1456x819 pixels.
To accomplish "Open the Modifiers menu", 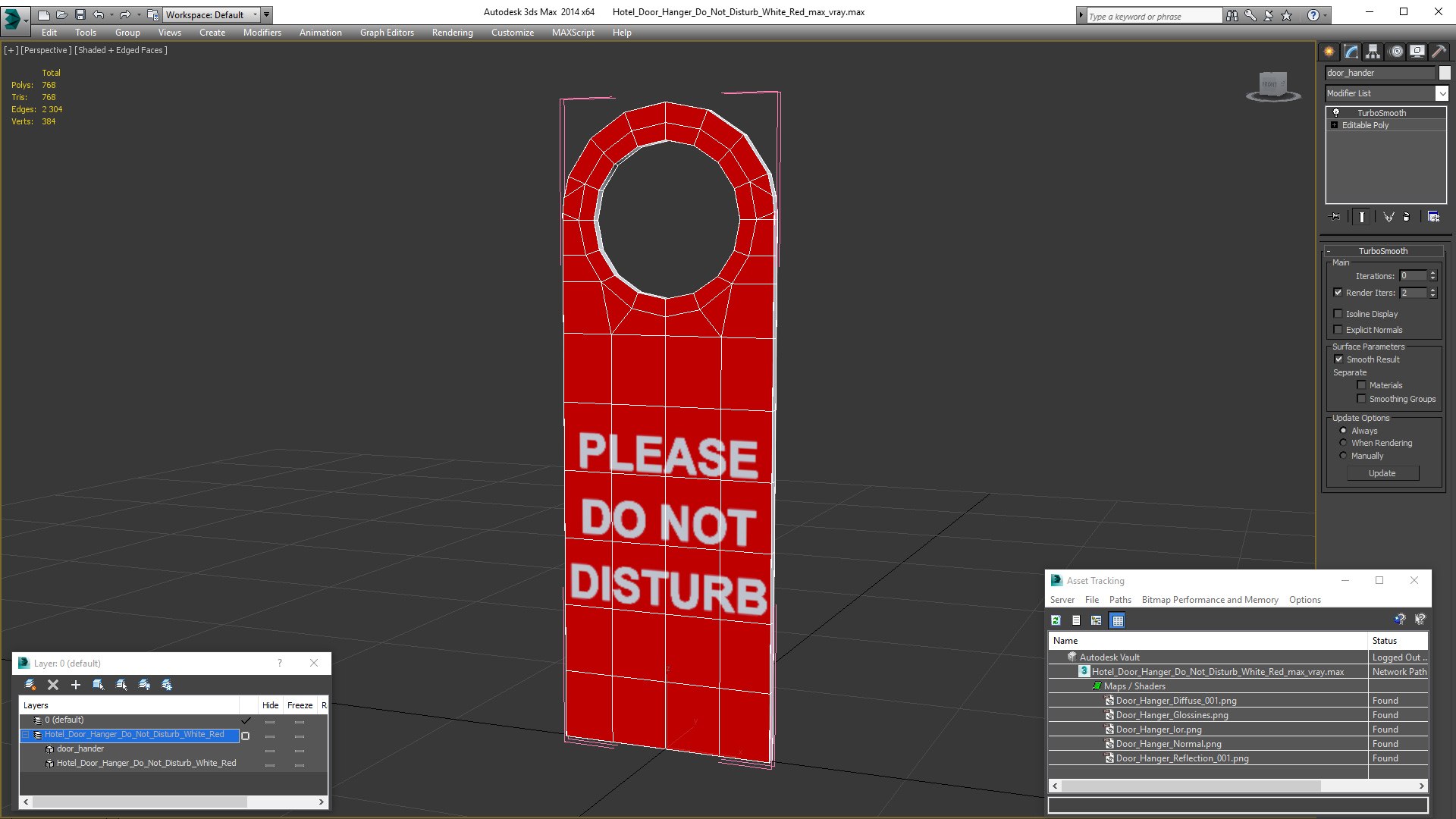I will tap(262, 33).
